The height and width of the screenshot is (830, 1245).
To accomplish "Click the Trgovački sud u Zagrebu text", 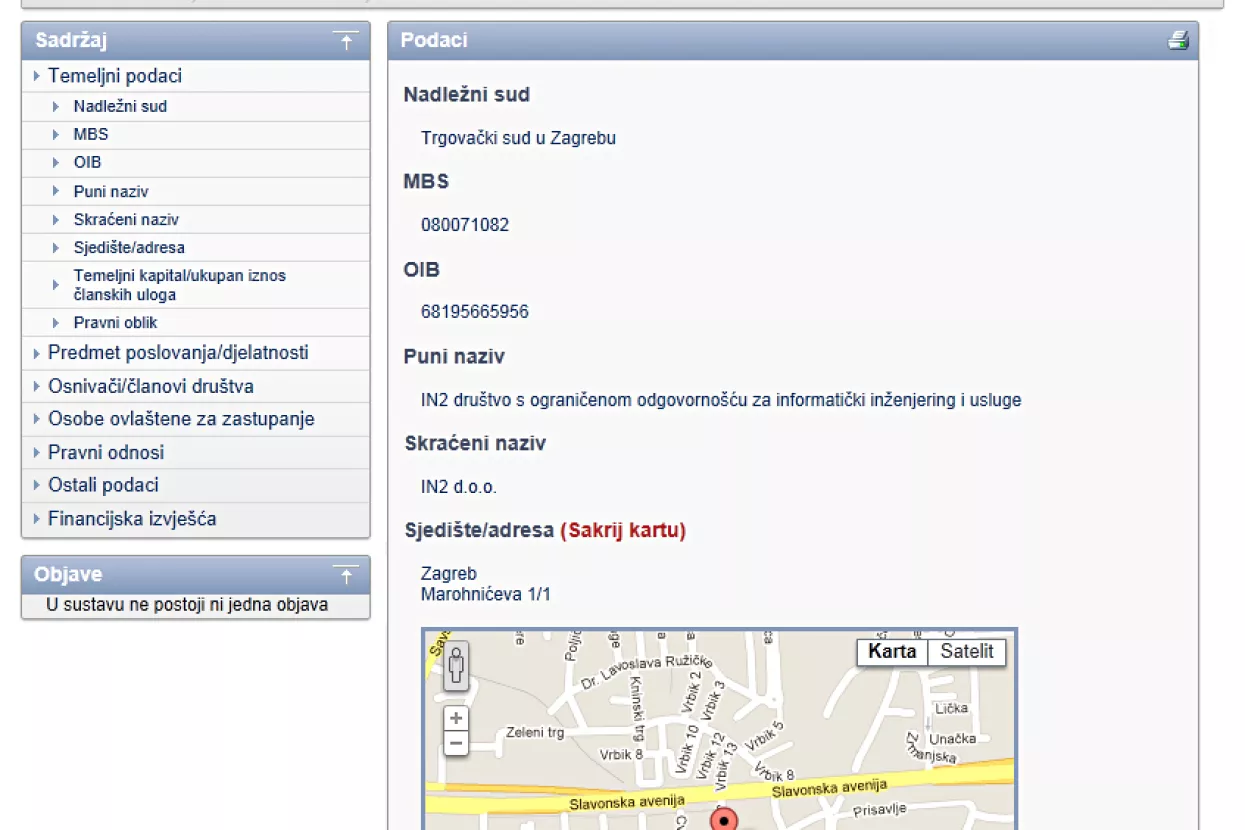I will pos(518,138).
